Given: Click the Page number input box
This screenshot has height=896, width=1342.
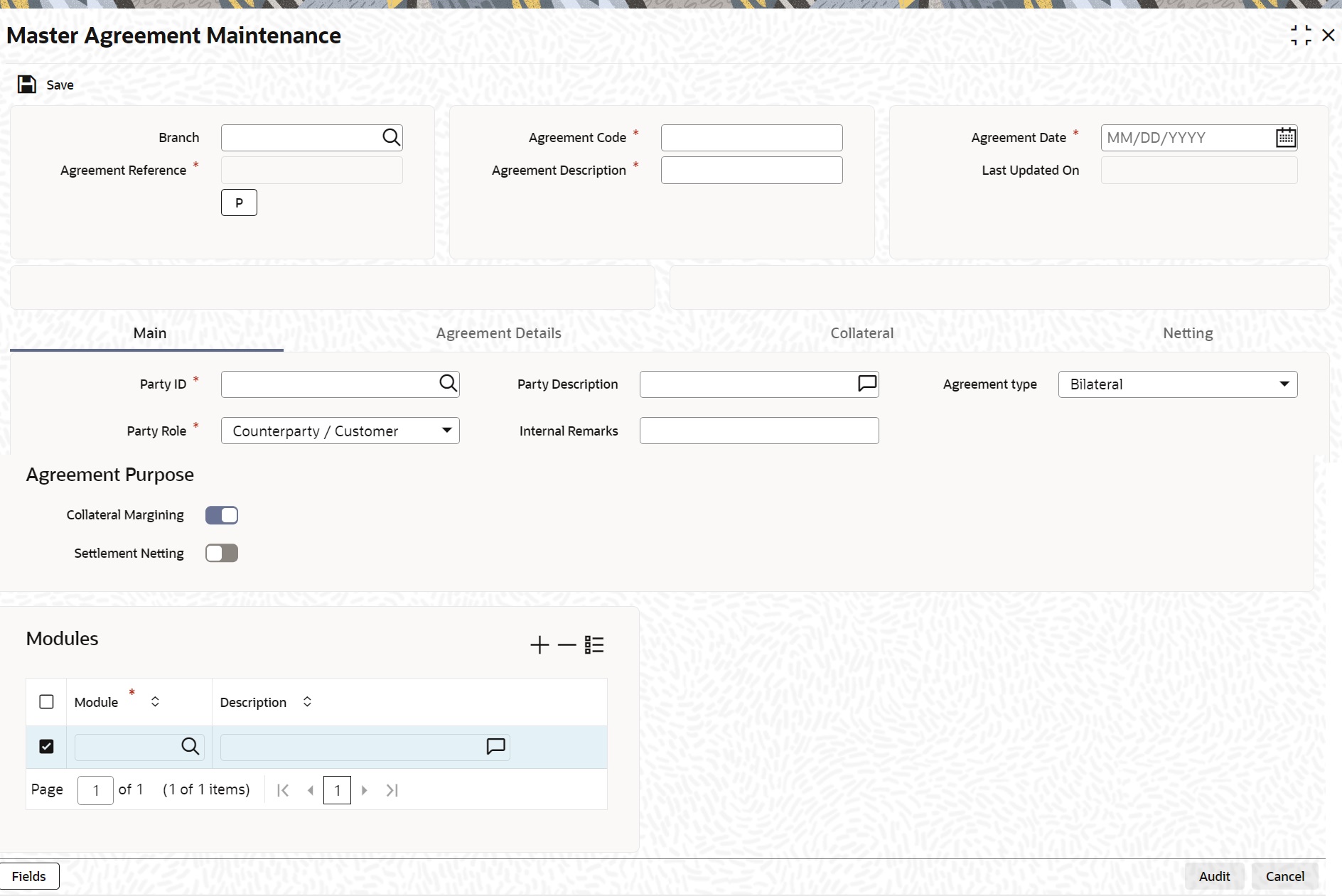Looking at the screenshot, I should point(95,790).
